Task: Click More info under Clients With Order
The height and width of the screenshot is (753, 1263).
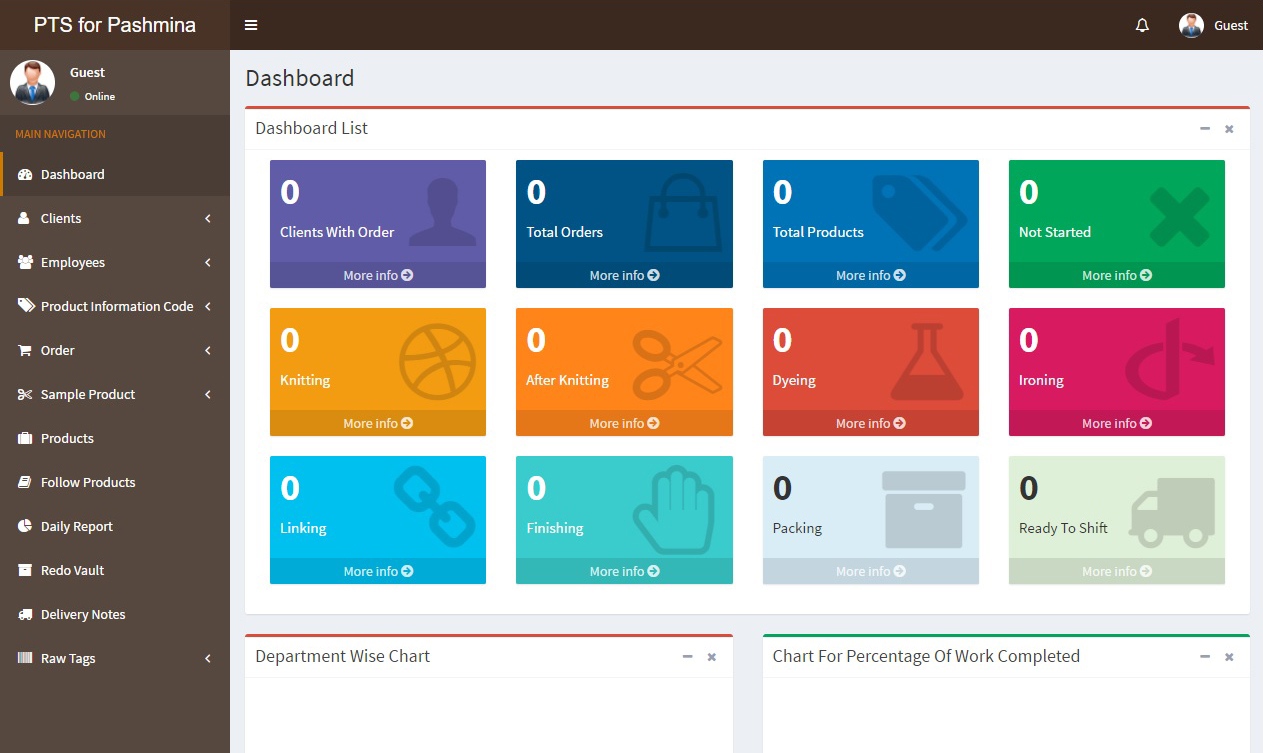Action: pyautogui.click(x=378, y=275)
